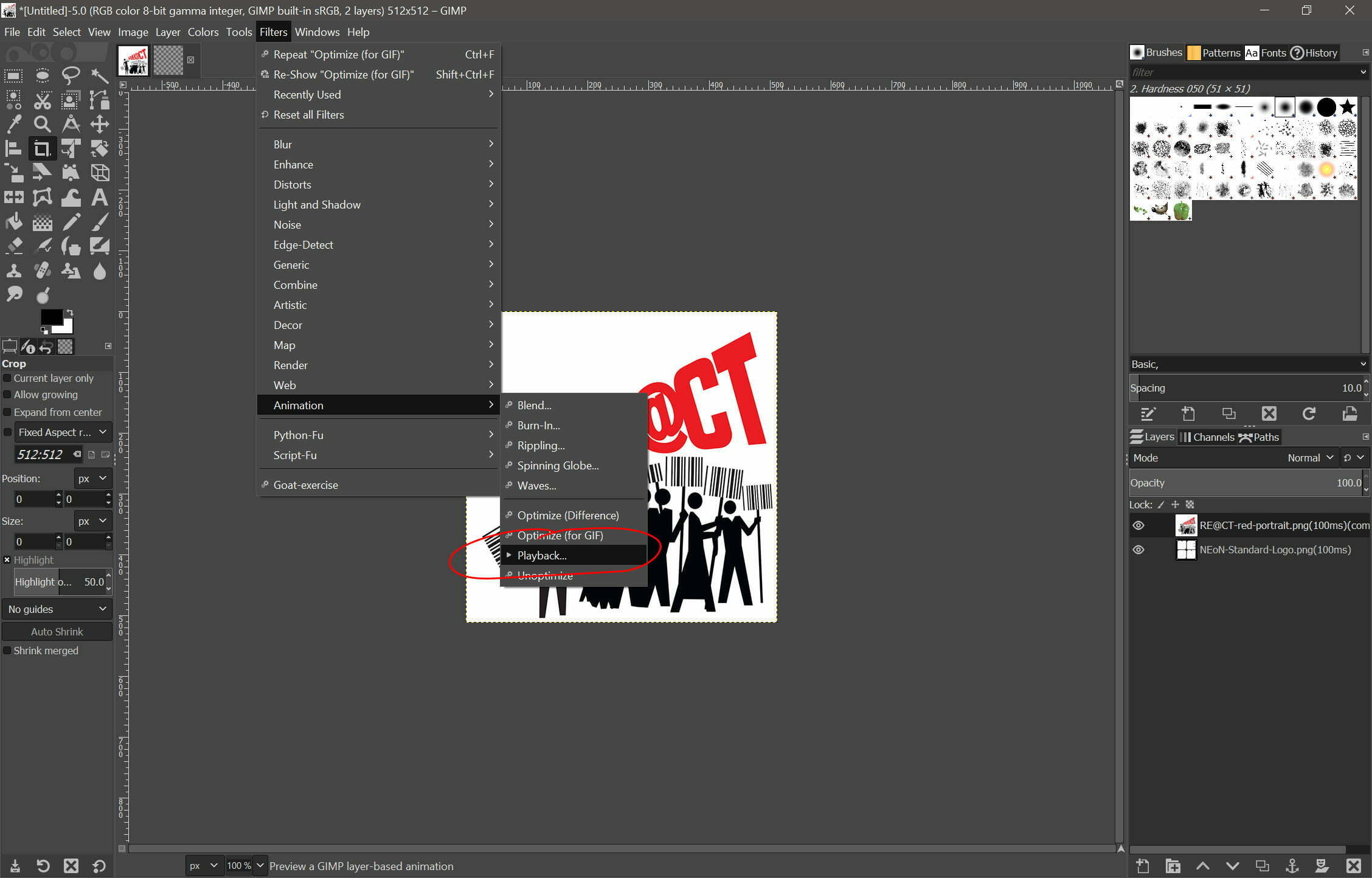Click the Filters menu item
This screenshot has width=1372, height=878.
(x=273, y=31)
